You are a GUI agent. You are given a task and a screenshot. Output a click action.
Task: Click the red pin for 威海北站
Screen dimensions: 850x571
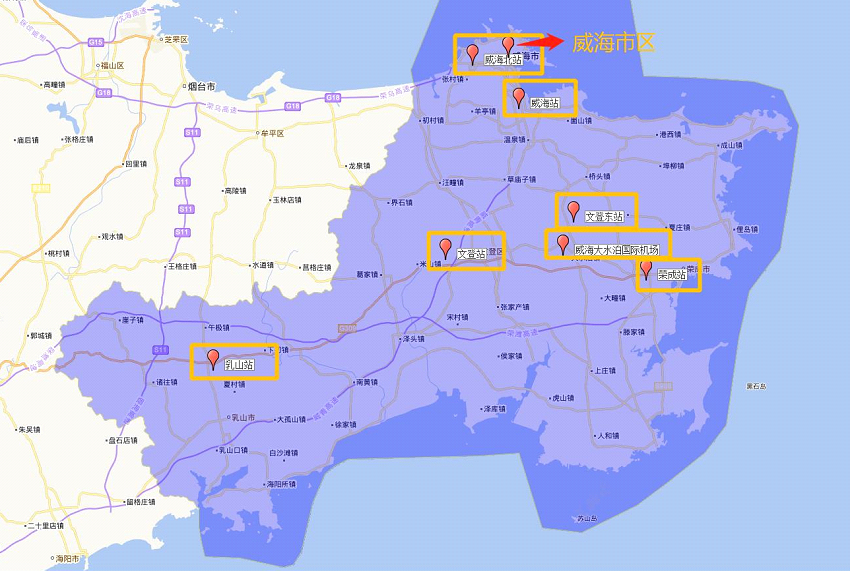(x=473, y=54)
